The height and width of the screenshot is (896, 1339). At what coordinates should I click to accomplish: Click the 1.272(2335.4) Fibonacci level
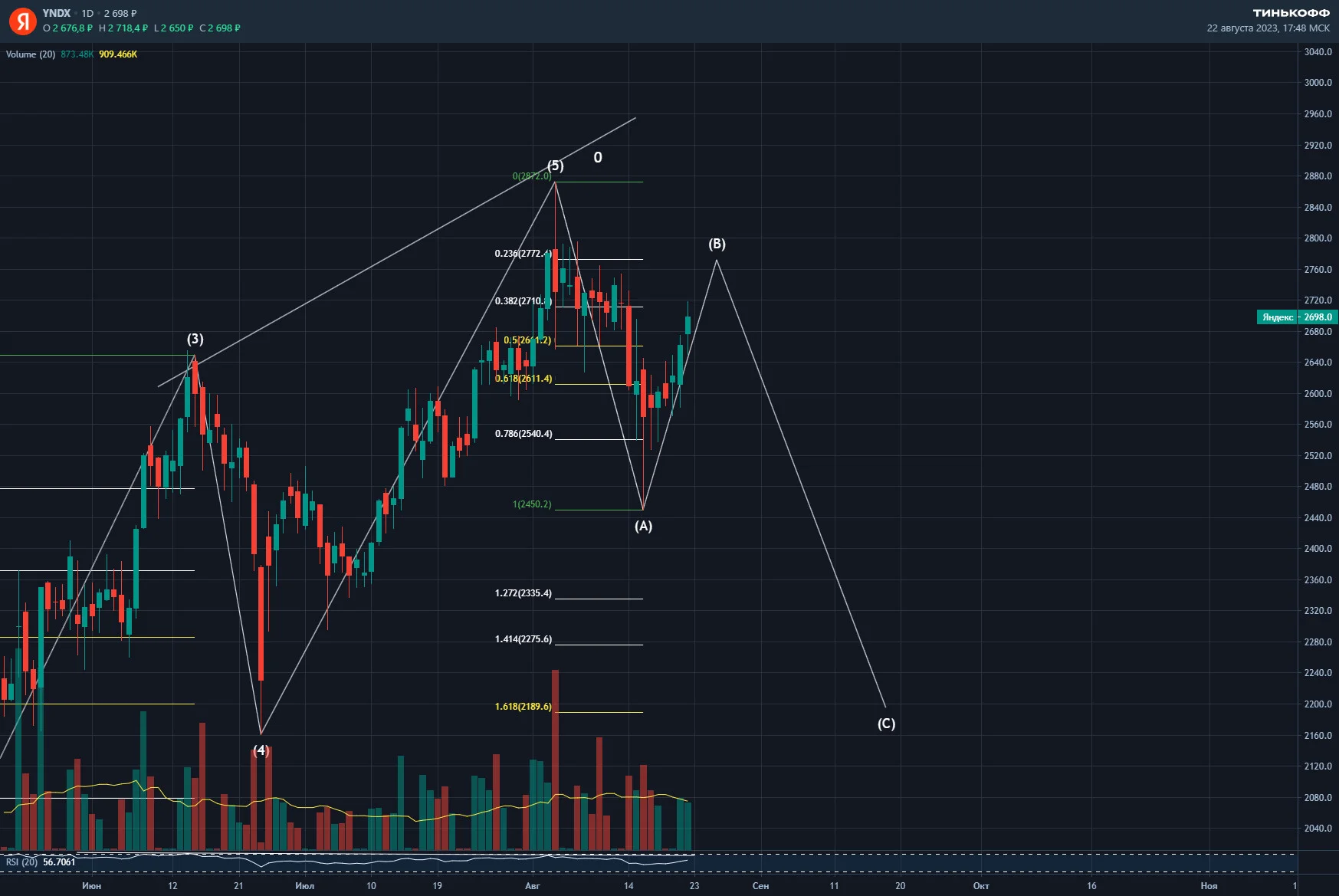click(x=523, y=593)
